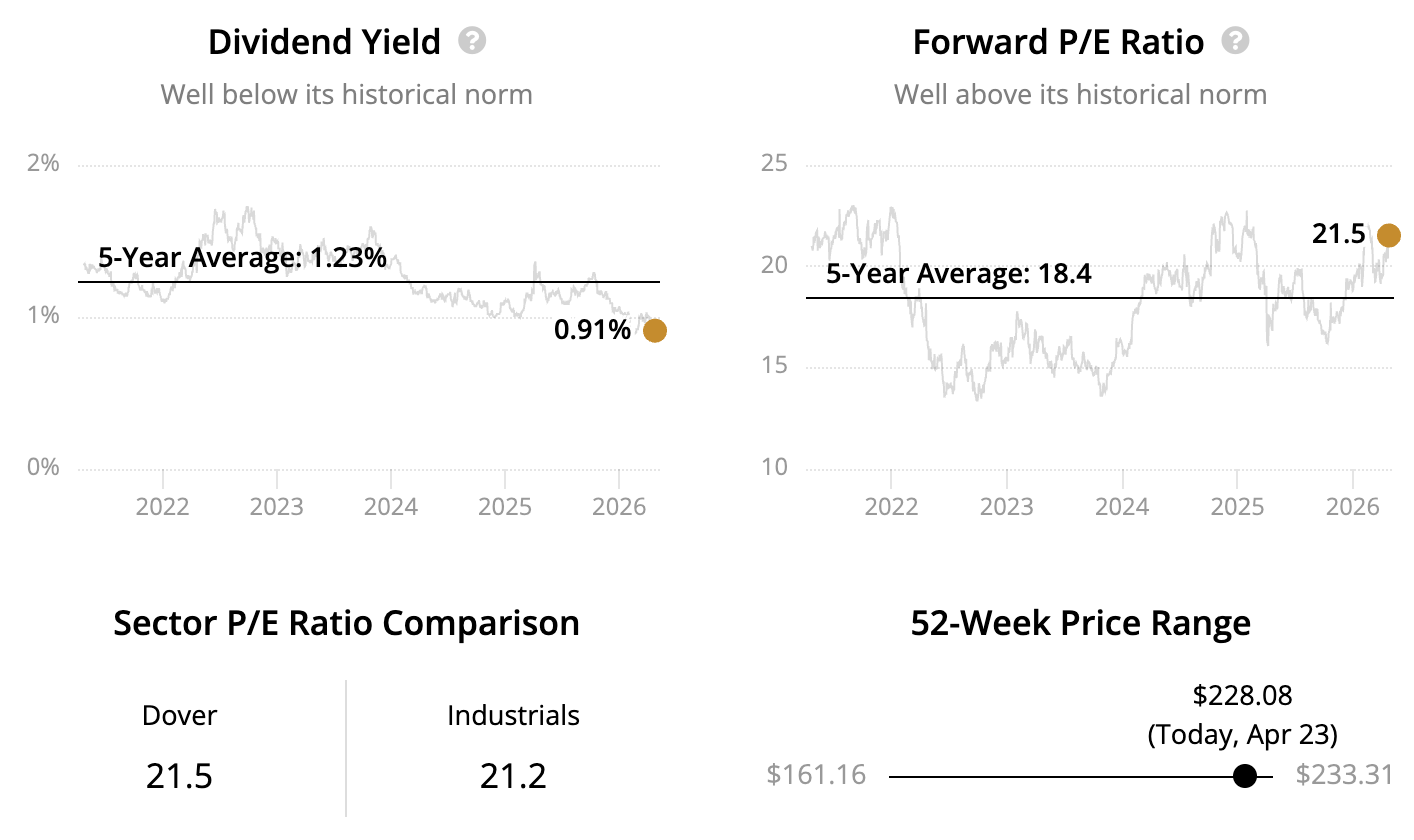Select the gold dot on the Forward P/E chart
1414x840 pixels.
[1388, 235]
